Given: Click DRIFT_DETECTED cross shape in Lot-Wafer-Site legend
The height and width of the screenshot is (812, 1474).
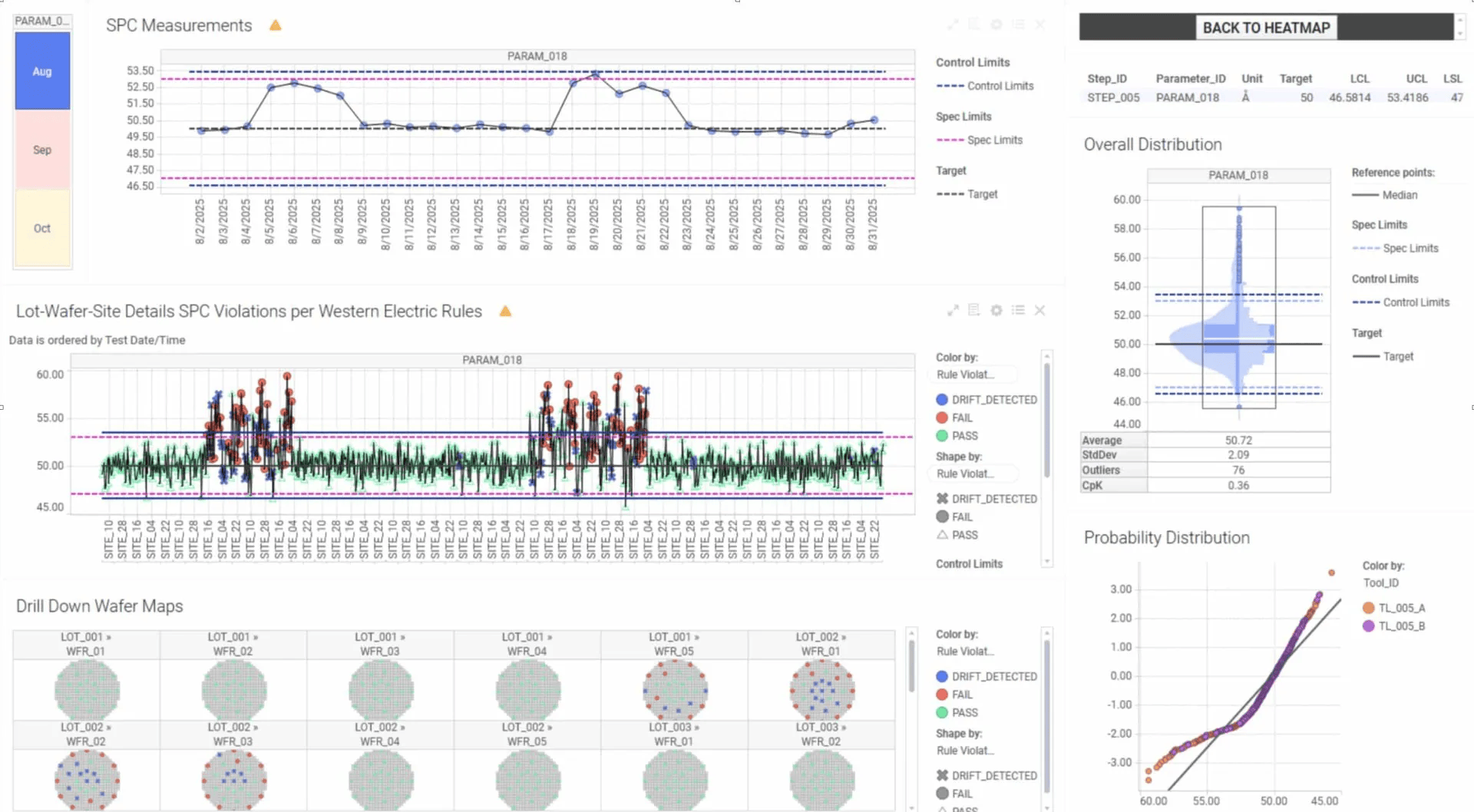Looking at the screenshot, I should 942,499.
